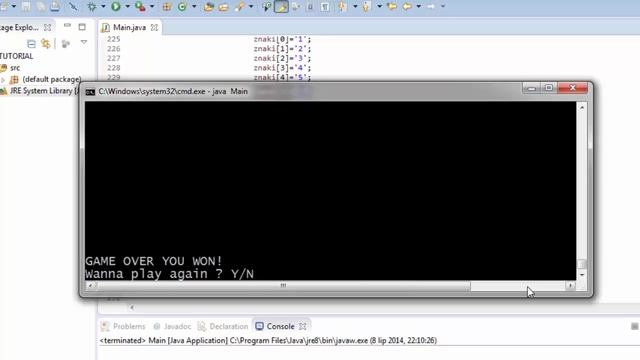Click cmd window scroll down arrow
The height and width of the screenshot is (360, 640).
pyautogui.click(x=582, y=275)
